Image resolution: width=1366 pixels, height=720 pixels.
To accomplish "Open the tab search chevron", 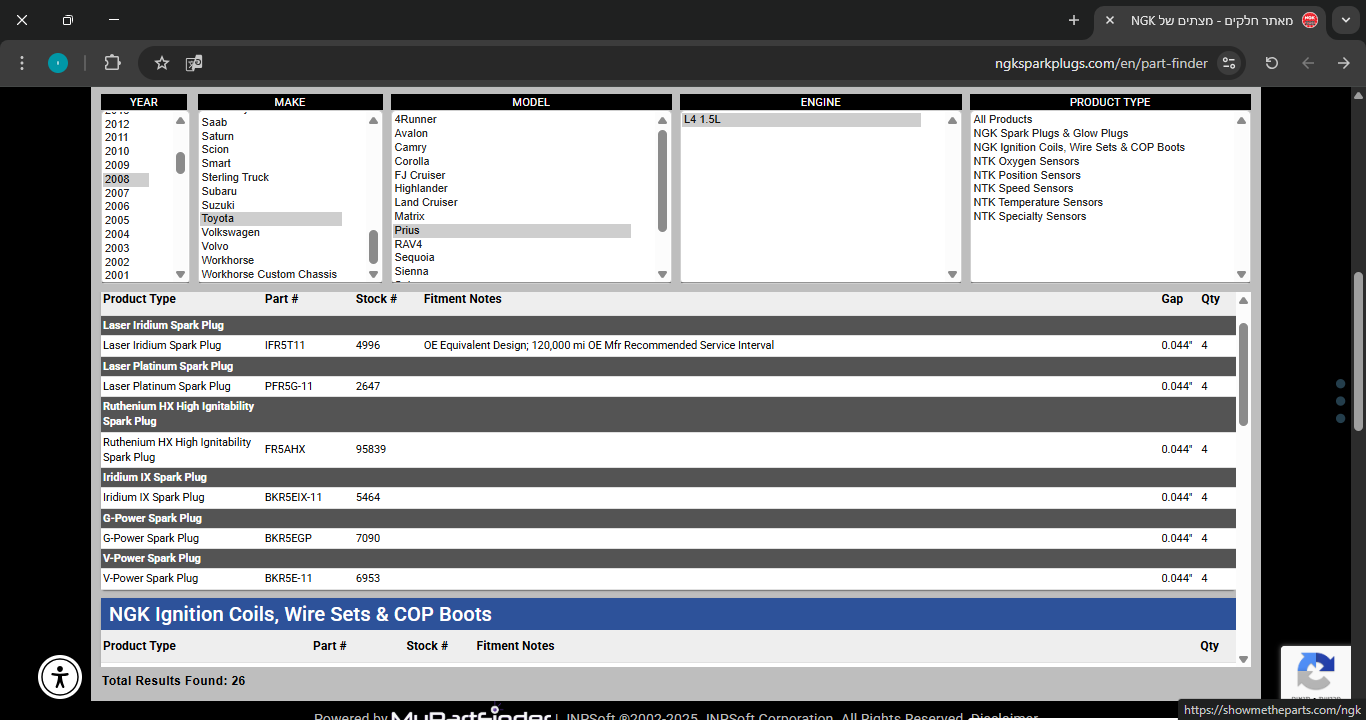I will [1346, 20].
